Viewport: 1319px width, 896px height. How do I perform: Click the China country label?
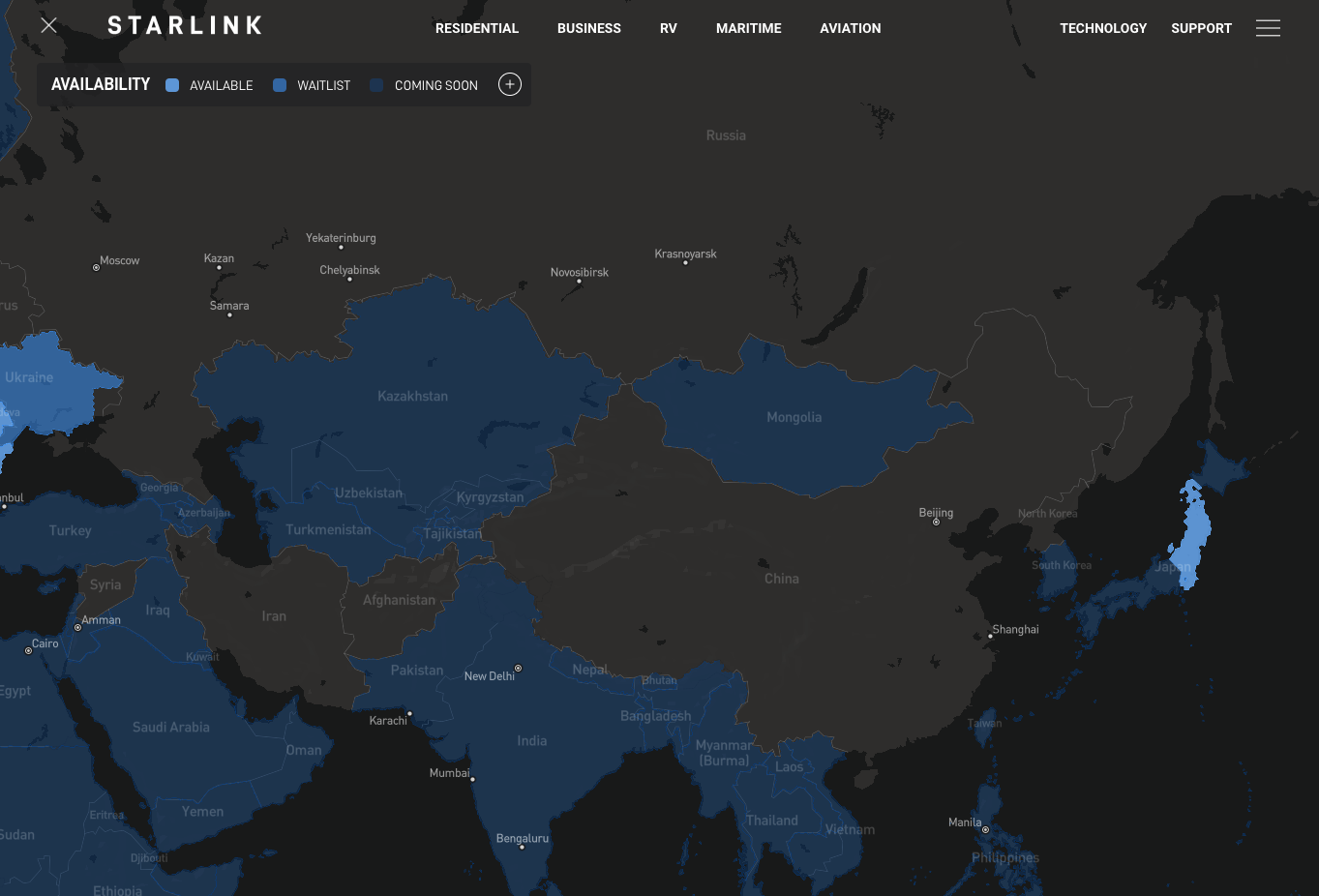(x=782, y=579)
